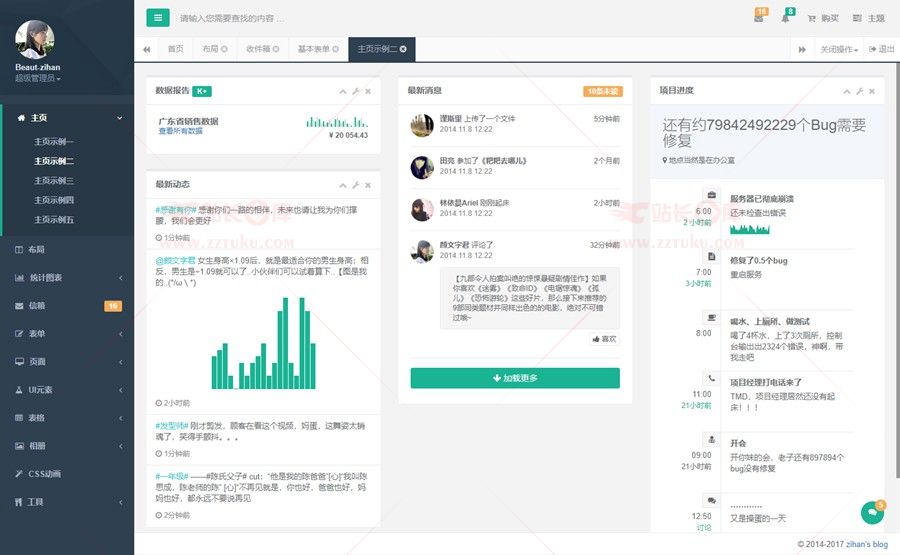The width and height of the screenshot is (900, 555).
Task: Open the 主题 theme settings
Action: (868, 18)
